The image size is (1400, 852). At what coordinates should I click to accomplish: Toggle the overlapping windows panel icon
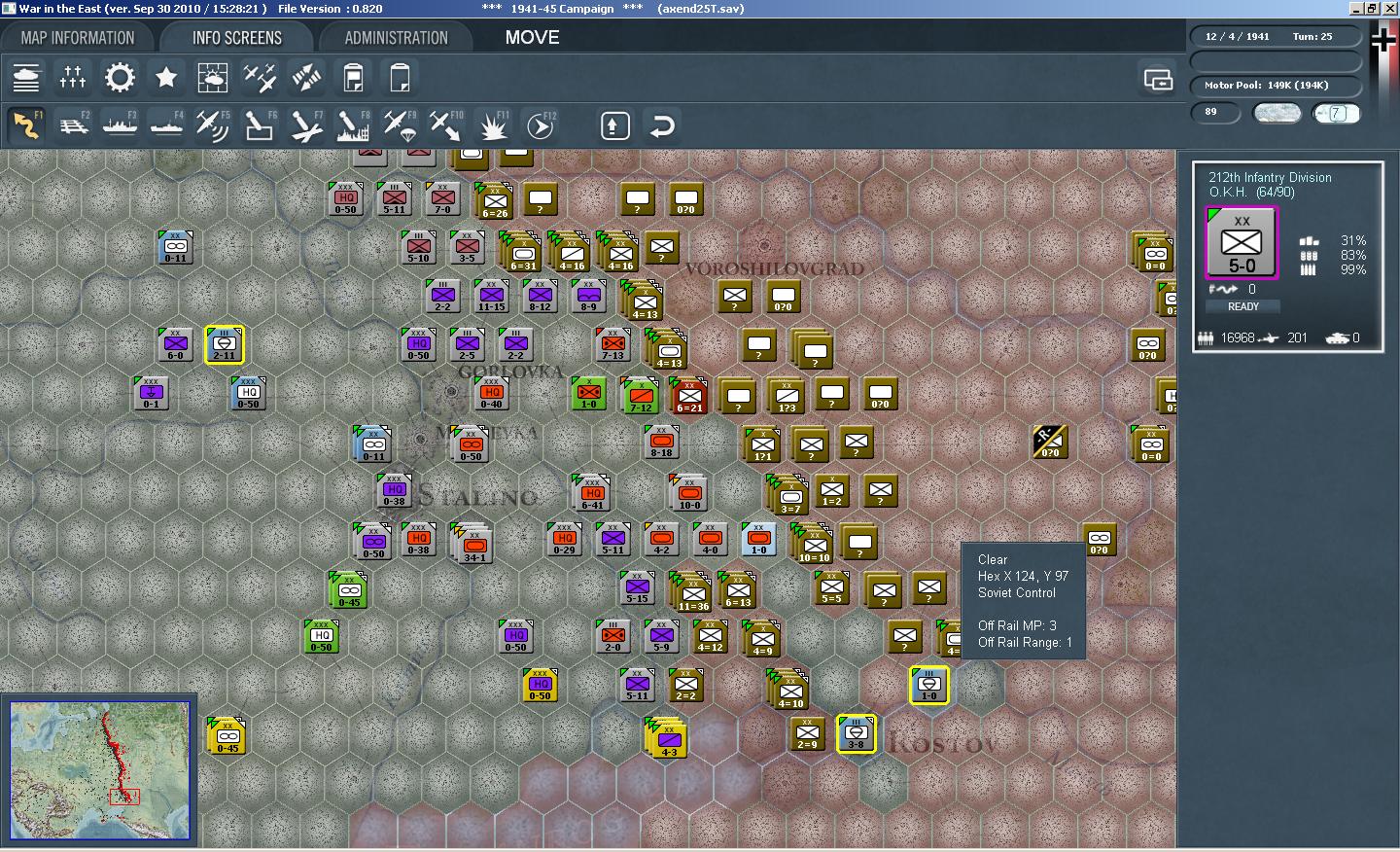click(x=1158, y=79)
